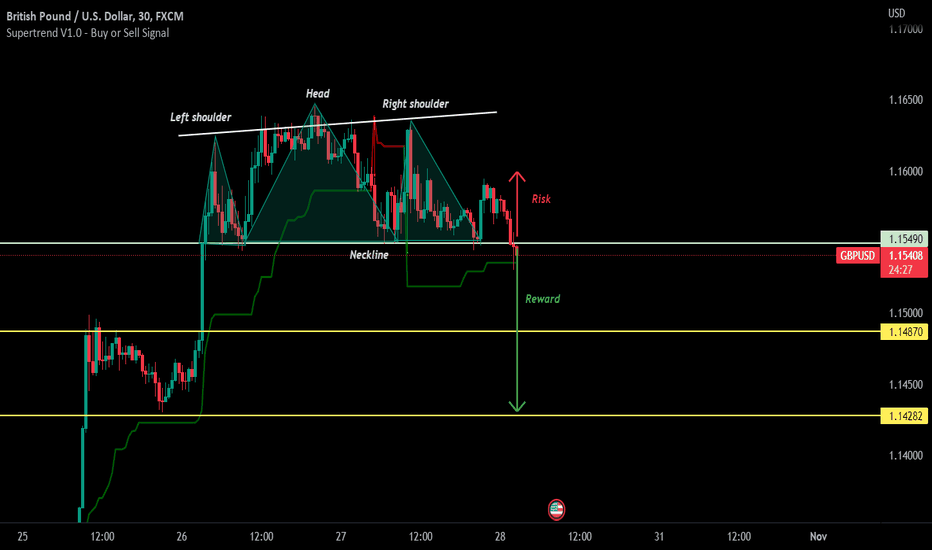Click the 1.15000 price axis tick
The image size is (932, 550).
tap(906, 313)
